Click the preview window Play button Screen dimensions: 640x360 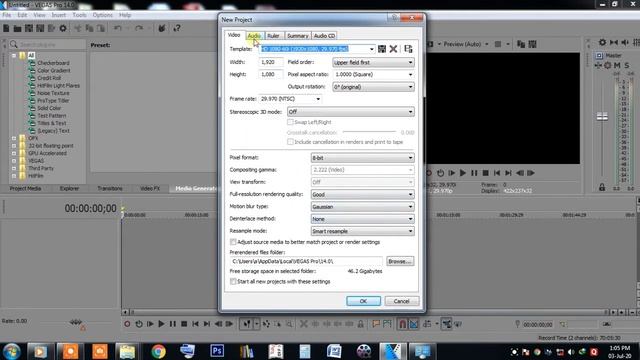[x=462, y=173]
